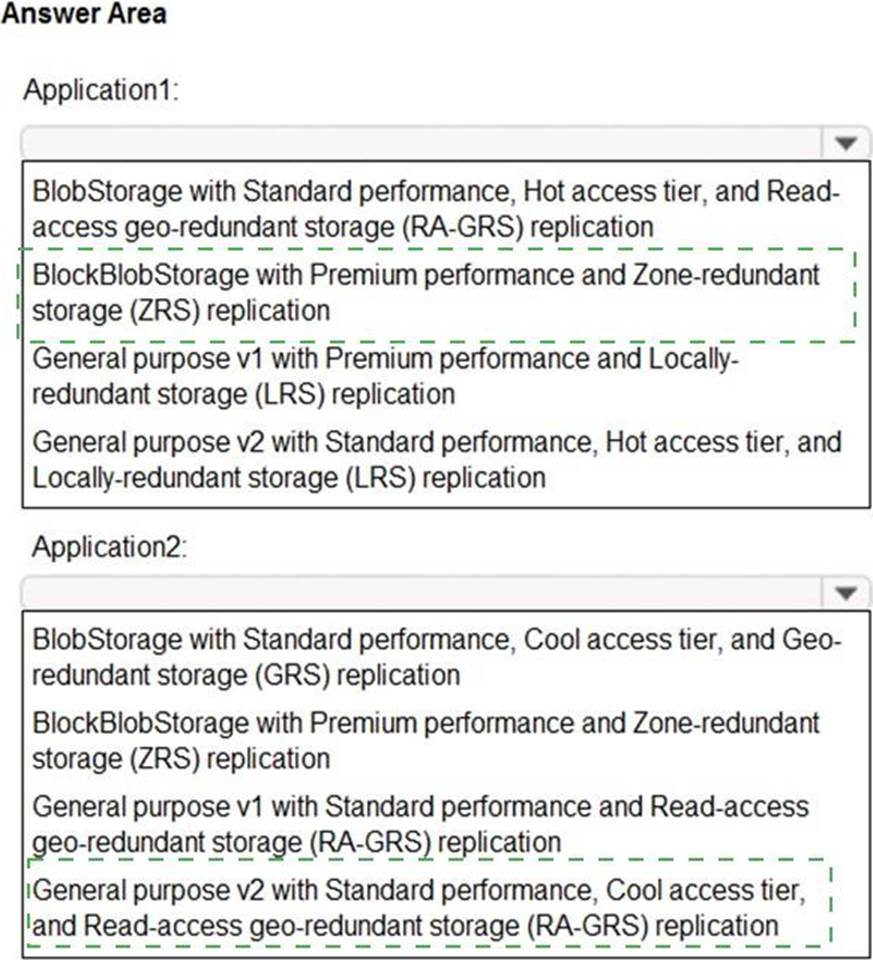Open the Application2 dropdown arrow

point(846,593)
